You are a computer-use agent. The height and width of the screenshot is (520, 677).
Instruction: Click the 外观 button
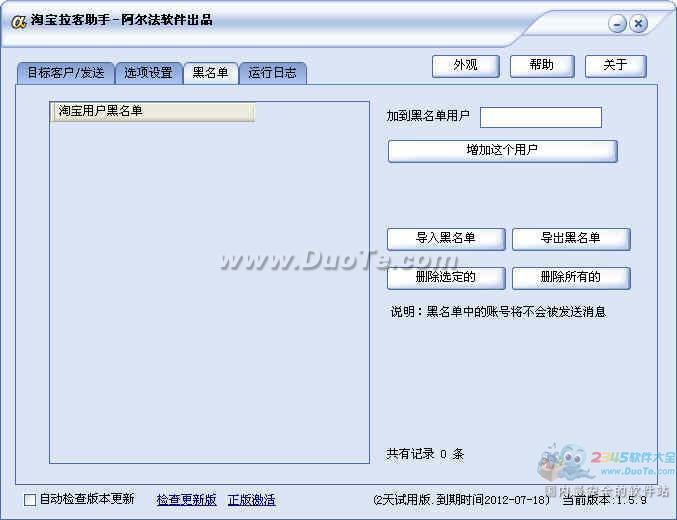(x=465, y=66)
